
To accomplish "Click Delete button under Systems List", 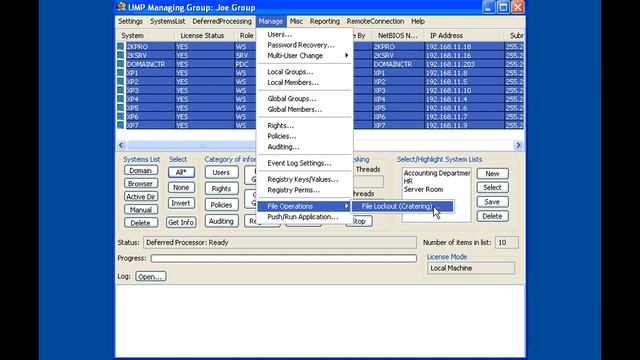I will coord(141,223).
